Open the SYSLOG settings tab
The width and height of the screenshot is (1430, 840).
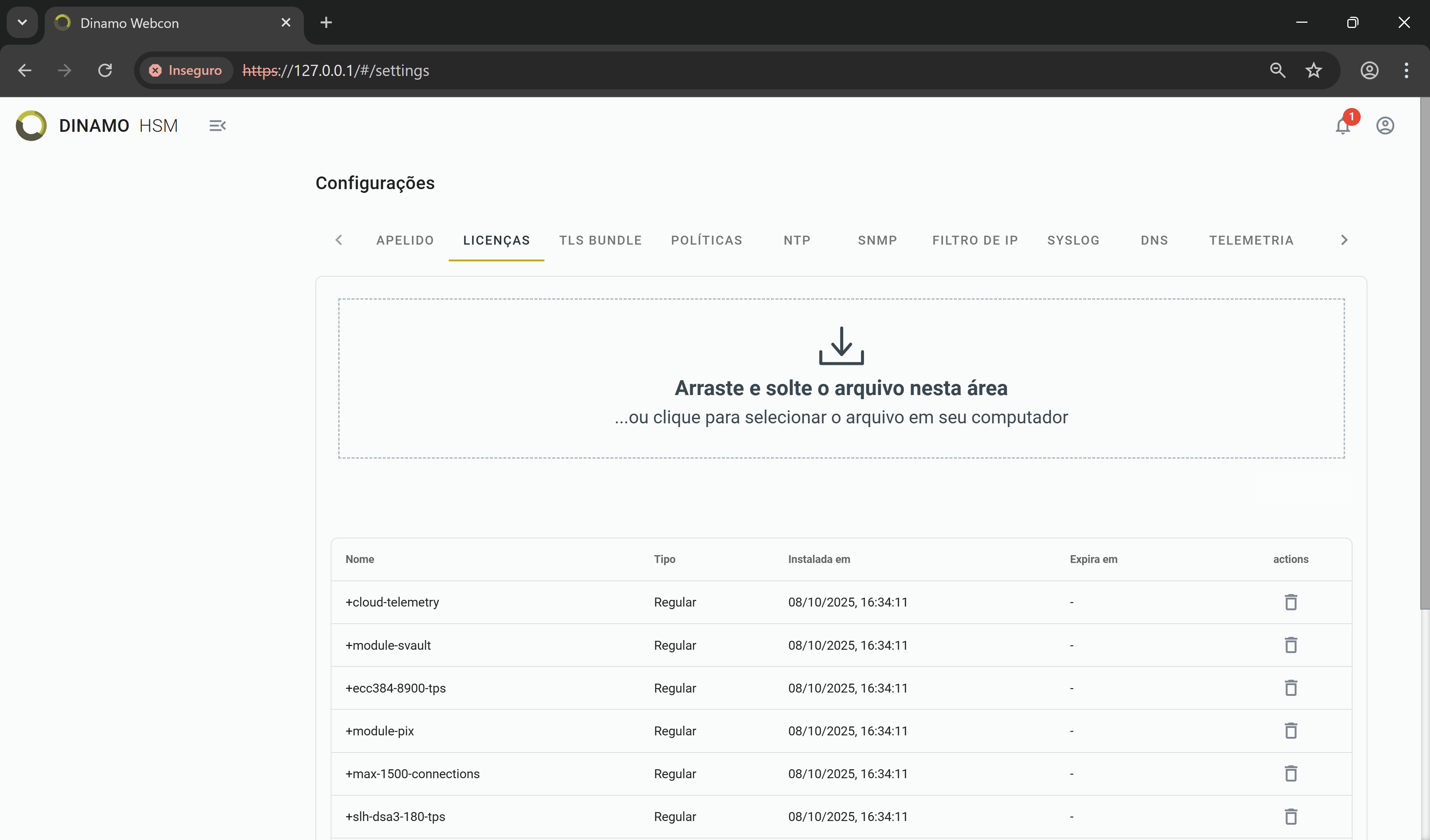[1073, 240]
